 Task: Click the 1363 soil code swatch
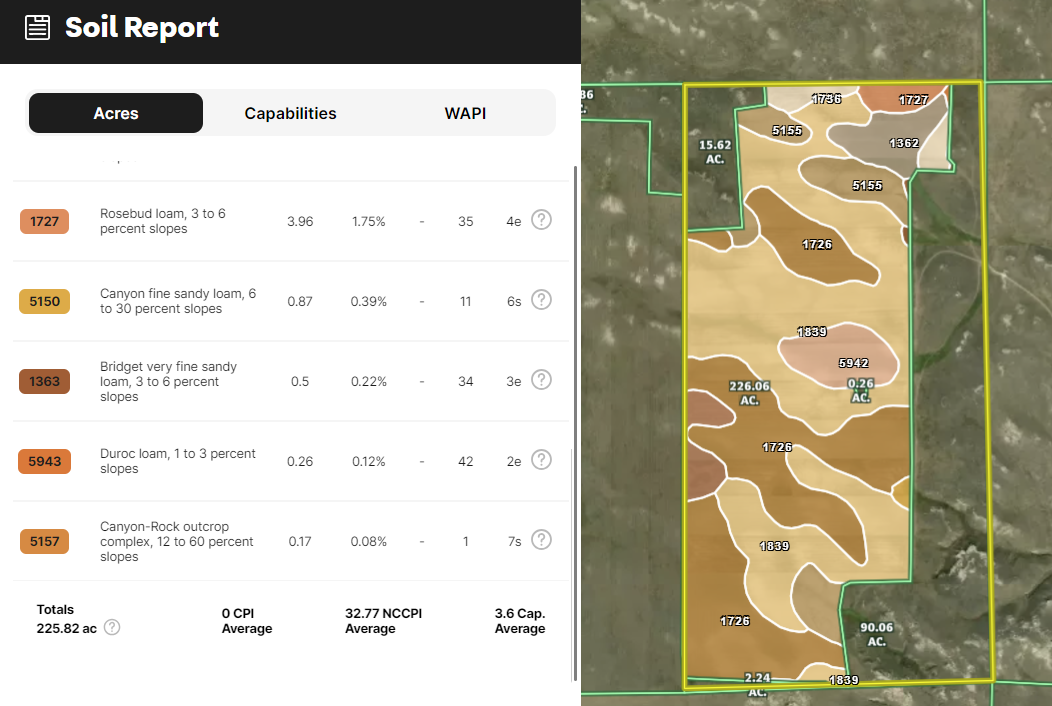tap(44, 381)
